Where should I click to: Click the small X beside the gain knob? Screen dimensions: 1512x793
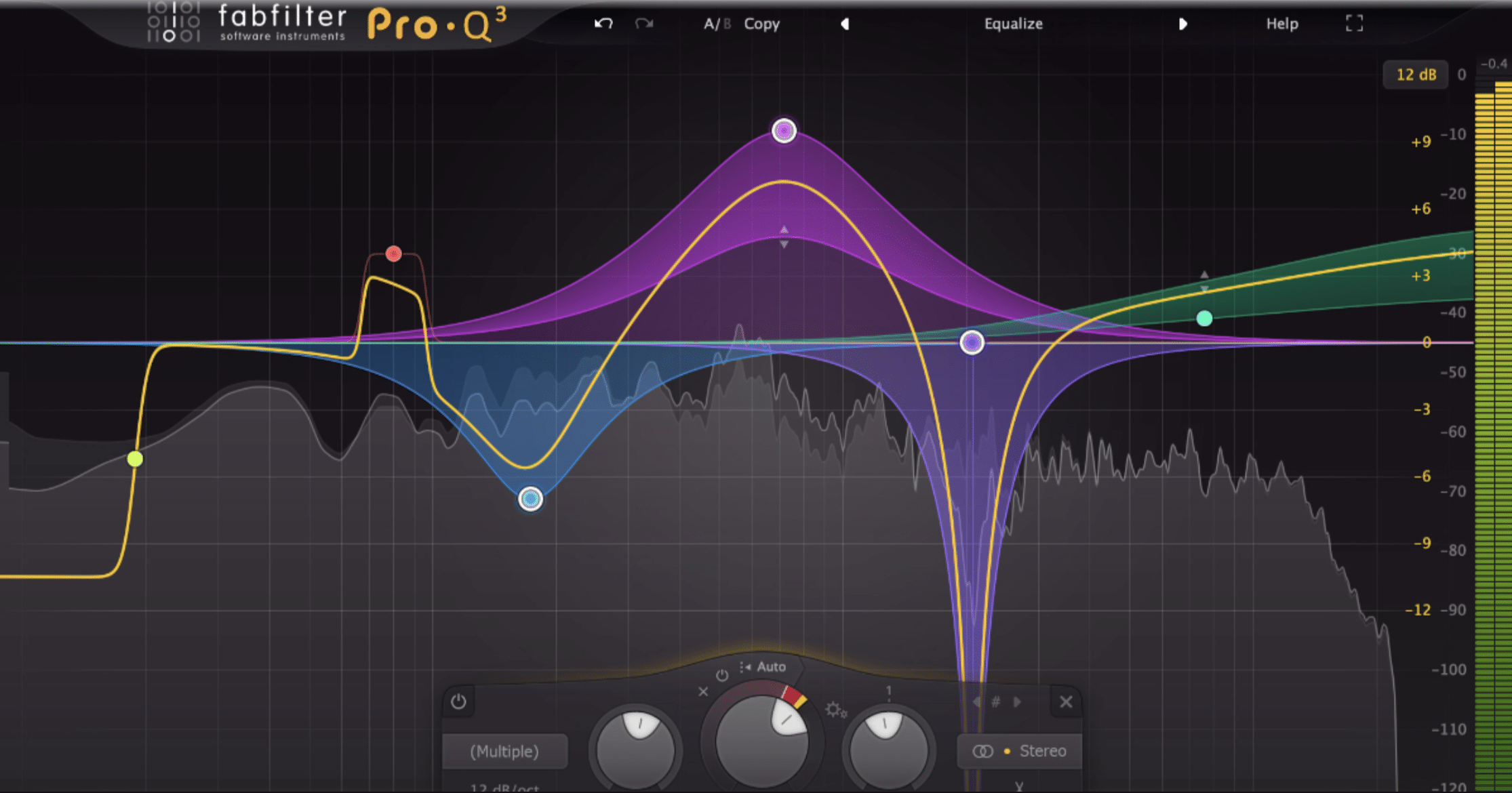pos(703,691)
